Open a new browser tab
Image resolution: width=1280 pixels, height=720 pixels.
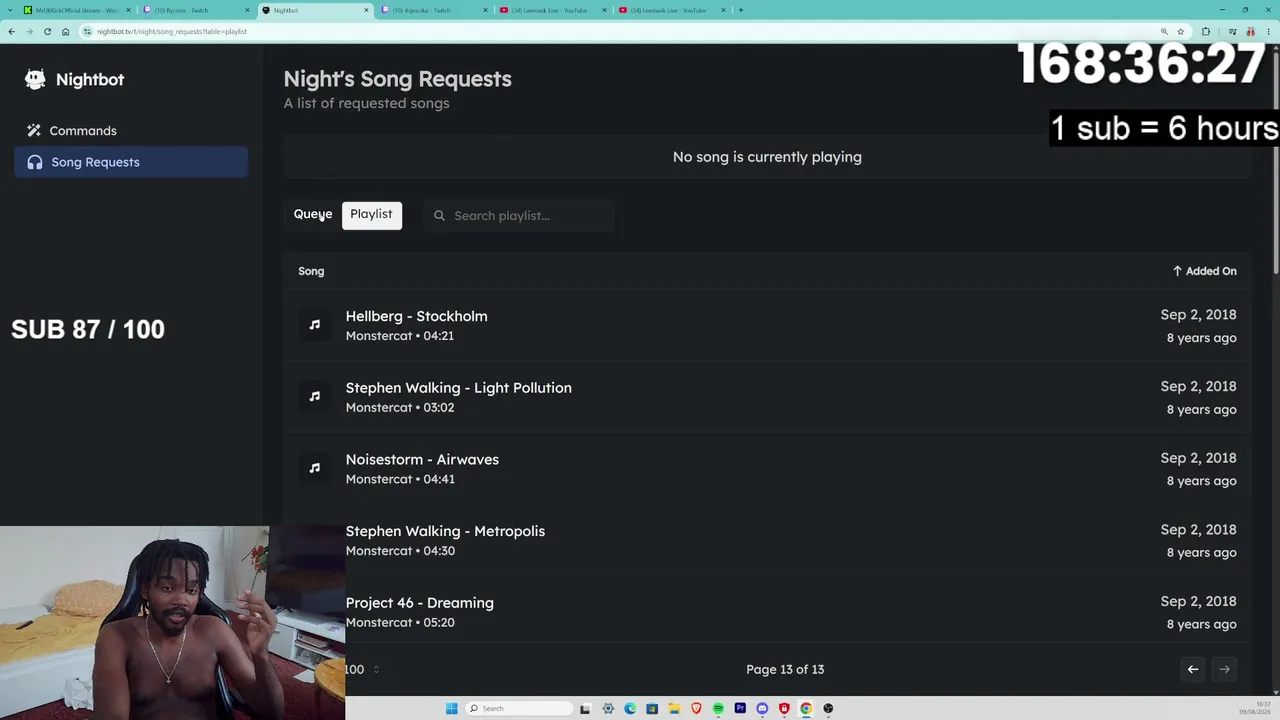point(740,10)
